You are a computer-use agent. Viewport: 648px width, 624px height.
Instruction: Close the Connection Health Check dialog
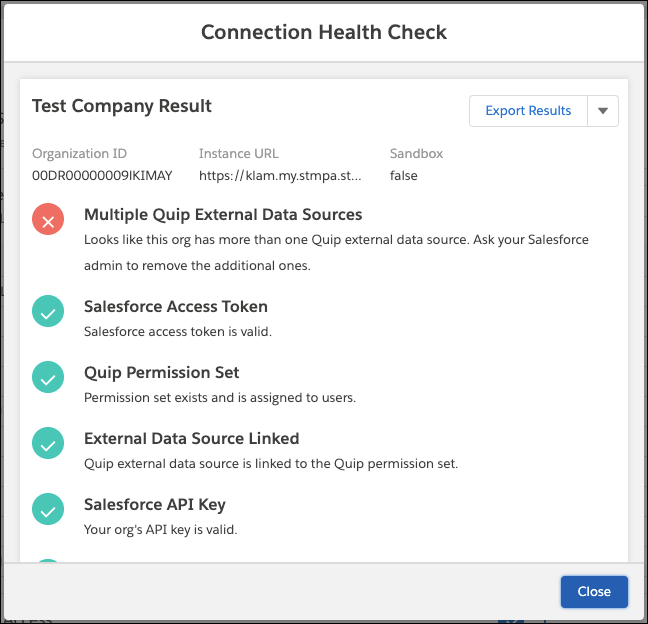coord(594,591)
